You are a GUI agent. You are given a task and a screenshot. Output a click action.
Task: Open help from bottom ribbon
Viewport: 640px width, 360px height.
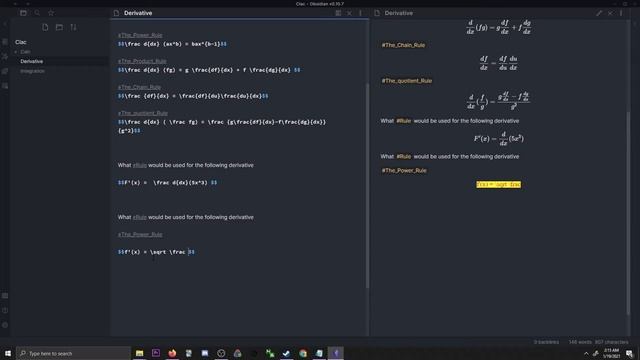click(5, 310)
